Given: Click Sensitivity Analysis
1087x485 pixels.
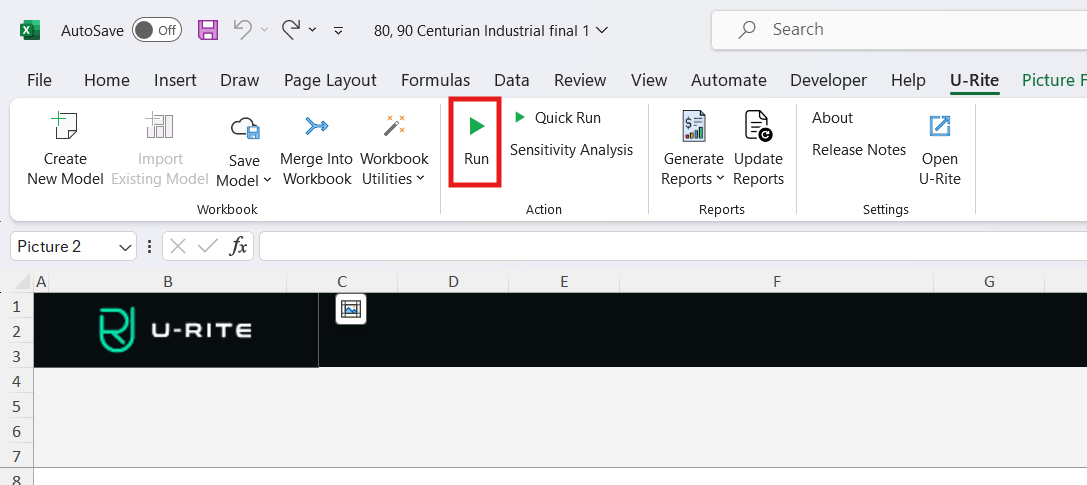Looking at the screenshot, I should 571,149.
